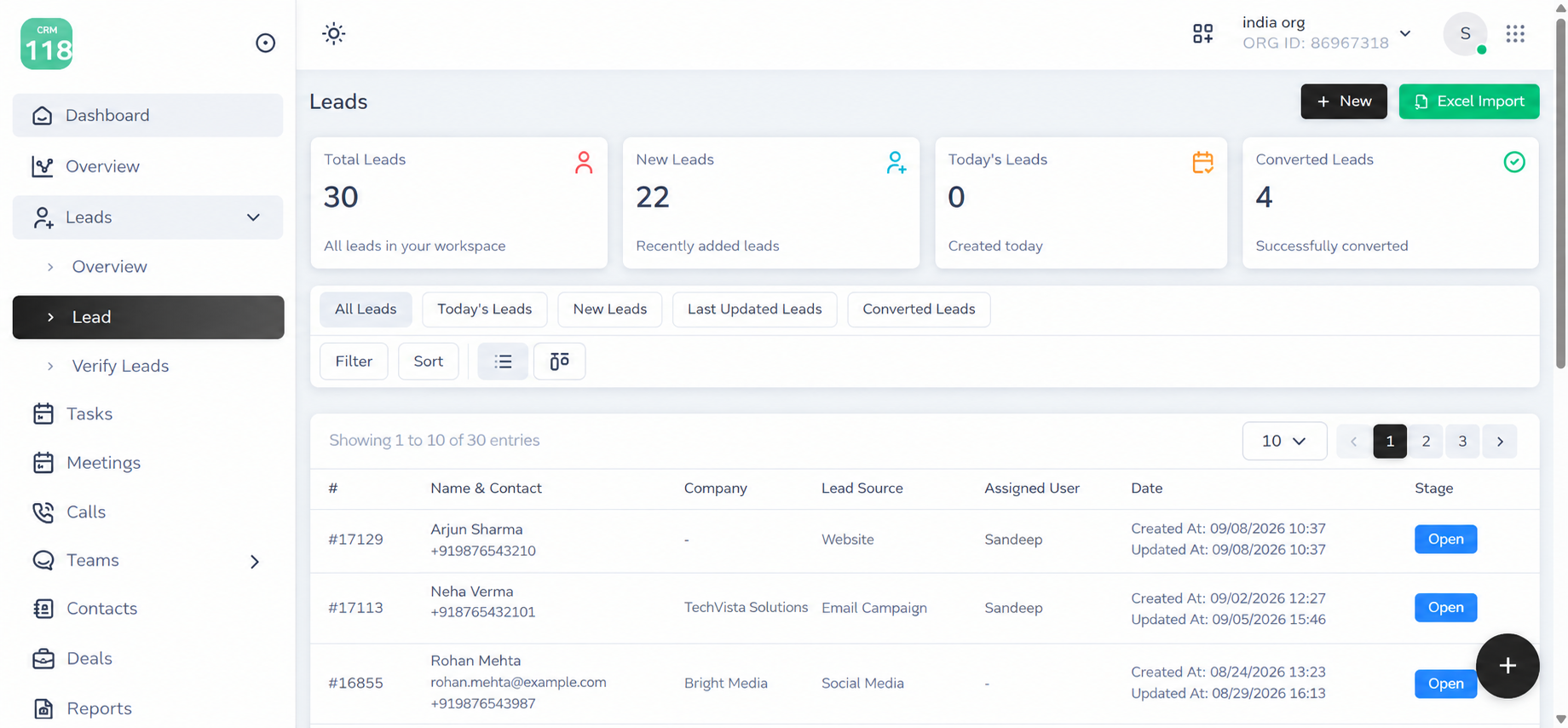Screen dimensions: 1568x728
Task: Open the apps grid menu icon
Action: [1515, 33]
